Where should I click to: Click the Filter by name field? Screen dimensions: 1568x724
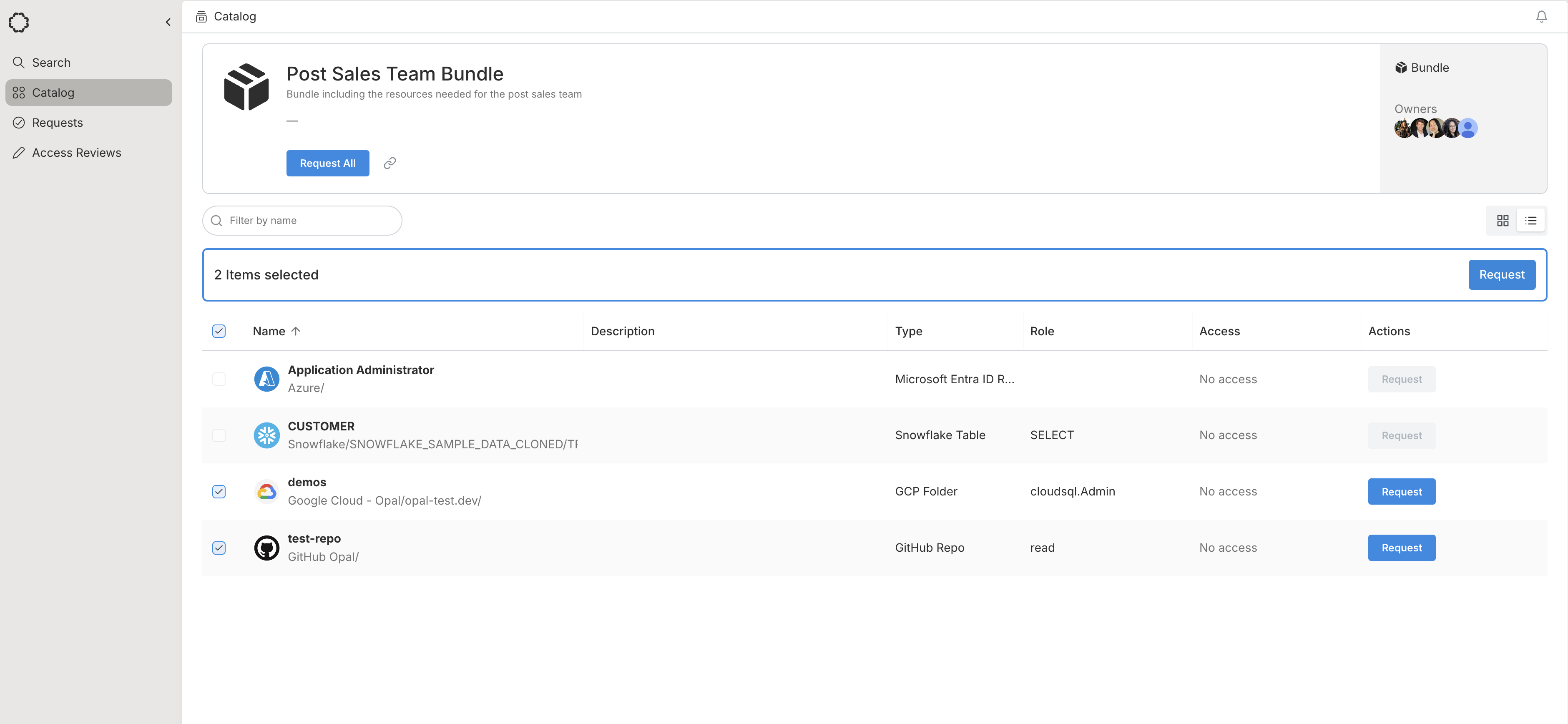coord(310,221)
